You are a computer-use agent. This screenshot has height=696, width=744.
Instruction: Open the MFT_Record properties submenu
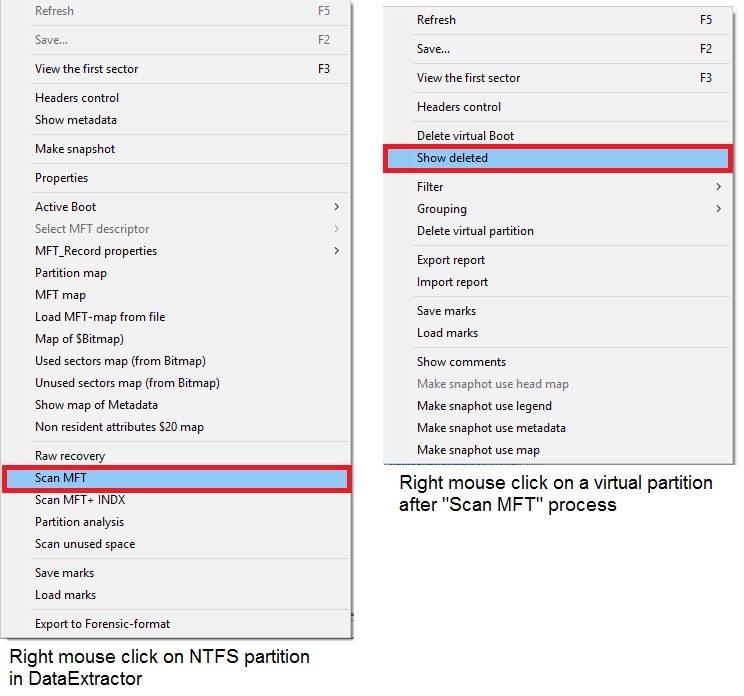96,251
